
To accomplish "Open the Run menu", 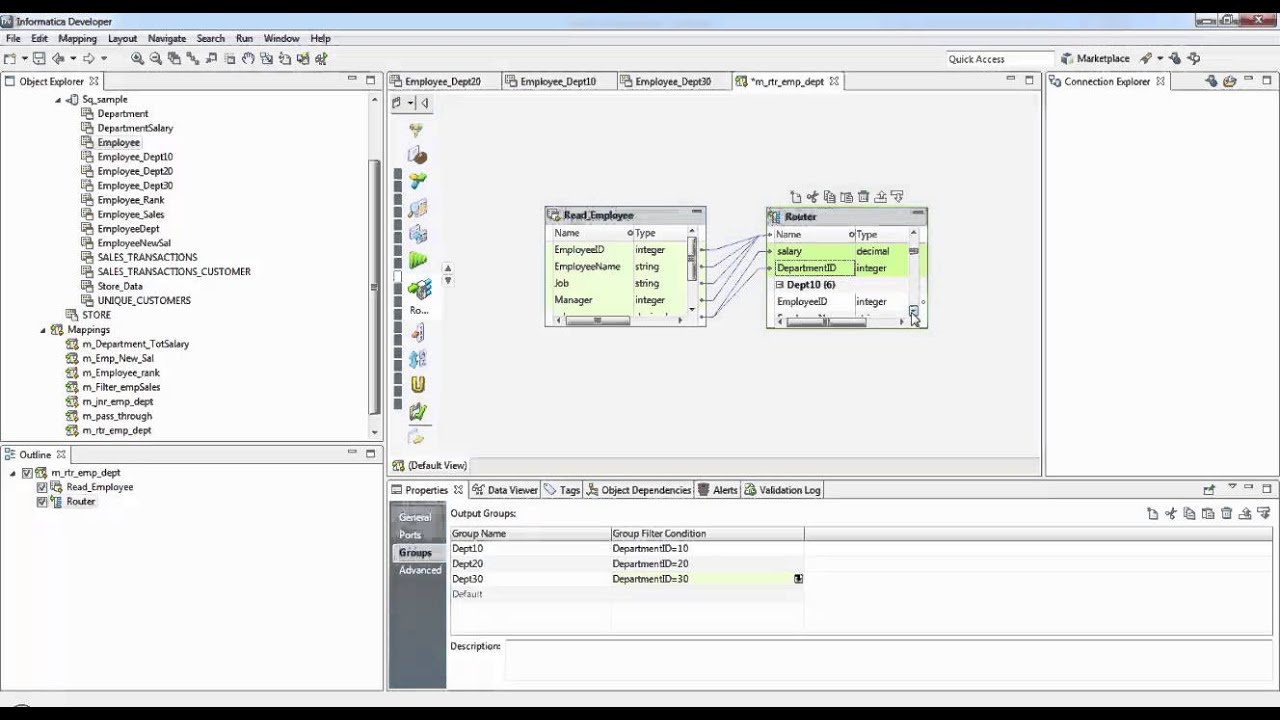I will point(244,39).
